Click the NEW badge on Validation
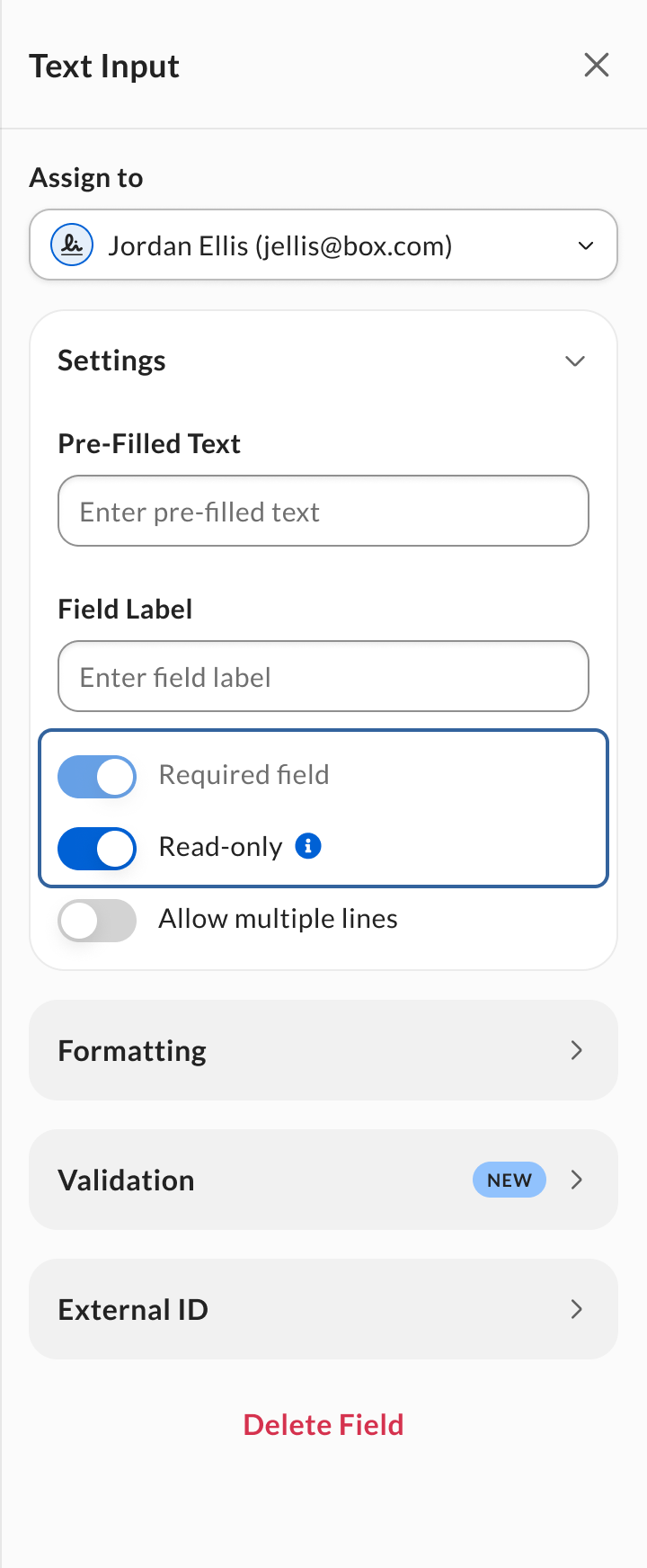This screenshot has height=1568, width=647. point(510,1180)
